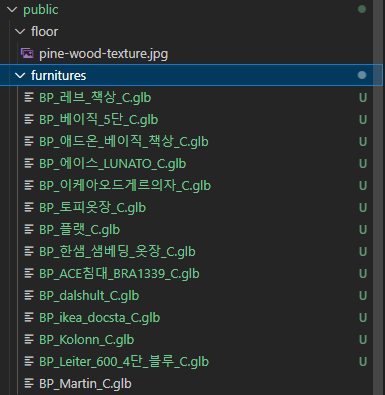Click the U badge of BP_레브_책상_C.glb
This screenshot has width=385, height=395.
point(363,98)
